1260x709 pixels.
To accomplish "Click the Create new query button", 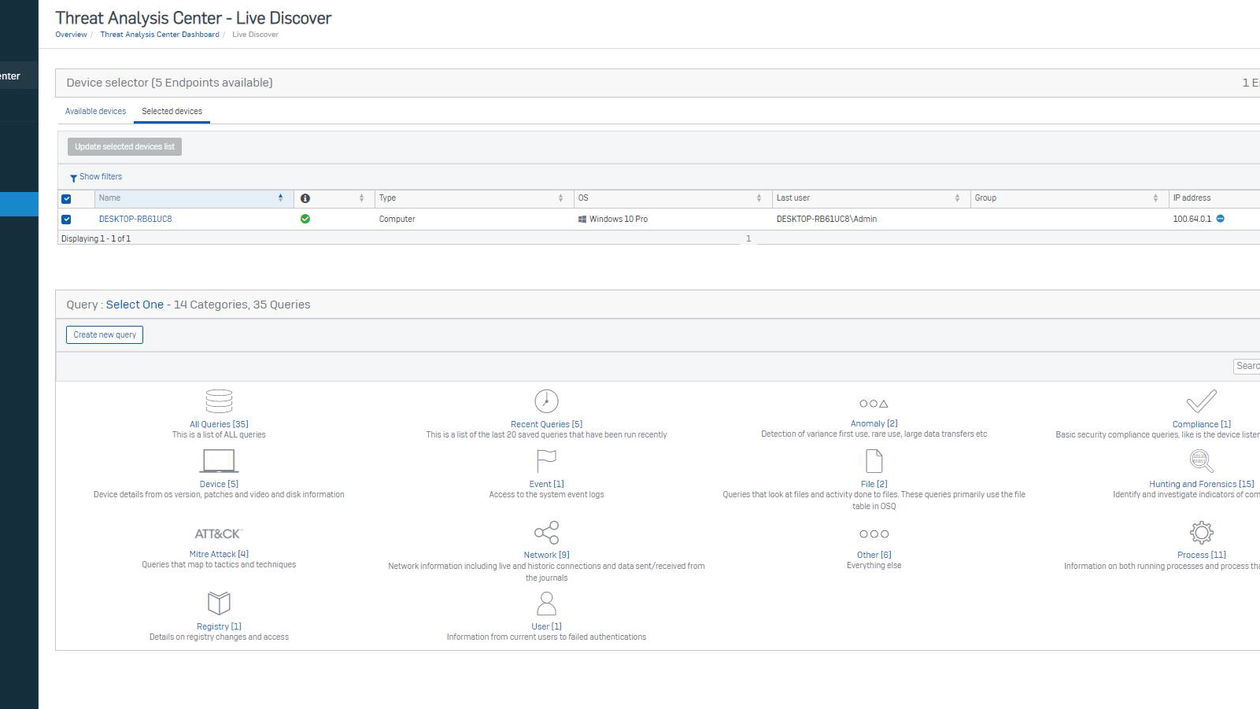I will (x=104, y=334).
